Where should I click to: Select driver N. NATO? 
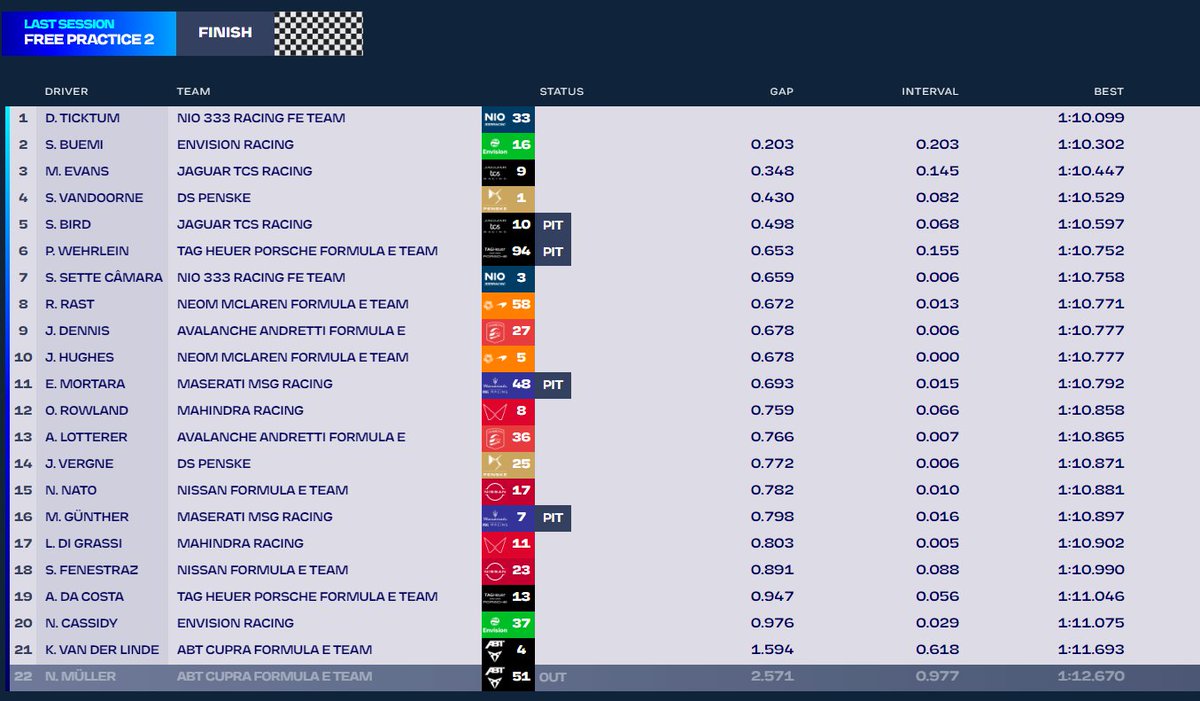click(x=71, y=490)
